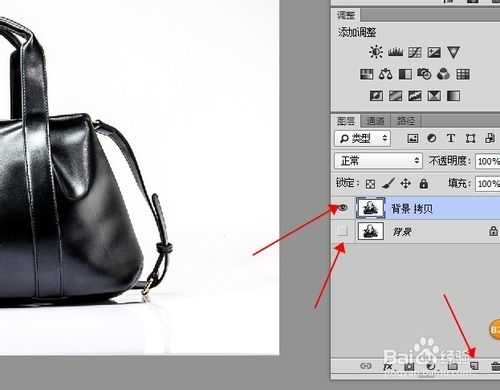Click the 不透明度 opacity value field
Viewport: 500px width, 390px height.
(x=488, y=161)
